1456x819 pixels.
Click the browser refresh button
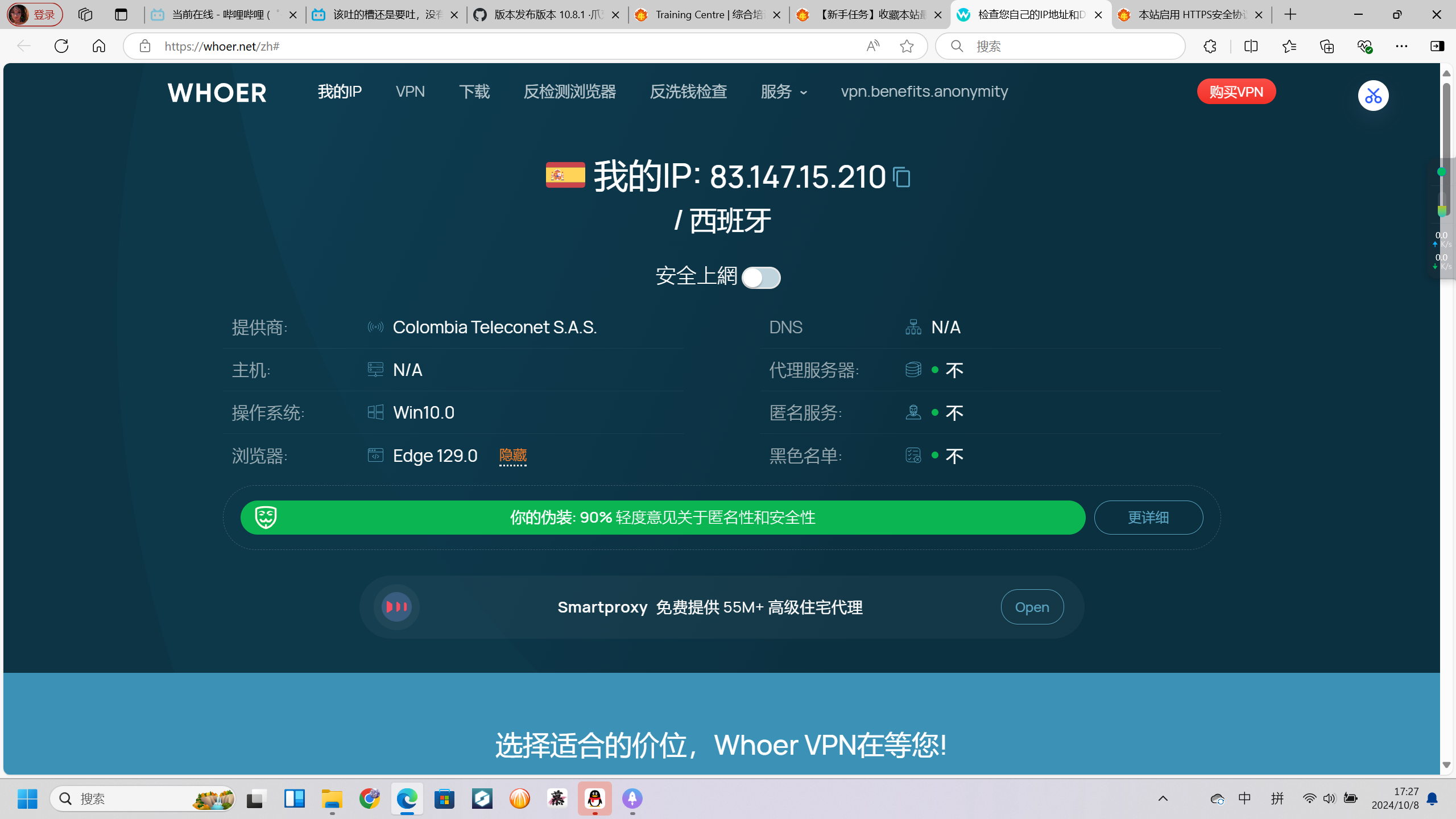61,46
